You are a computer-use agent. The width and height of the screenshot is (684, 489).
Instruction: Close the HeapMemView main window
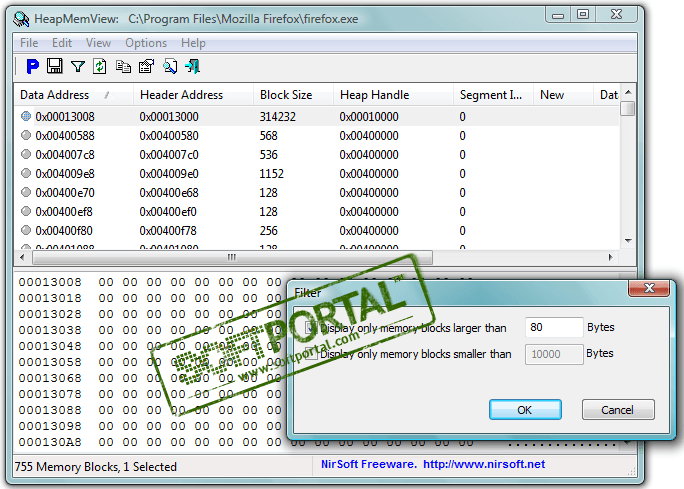coord(616,15)
